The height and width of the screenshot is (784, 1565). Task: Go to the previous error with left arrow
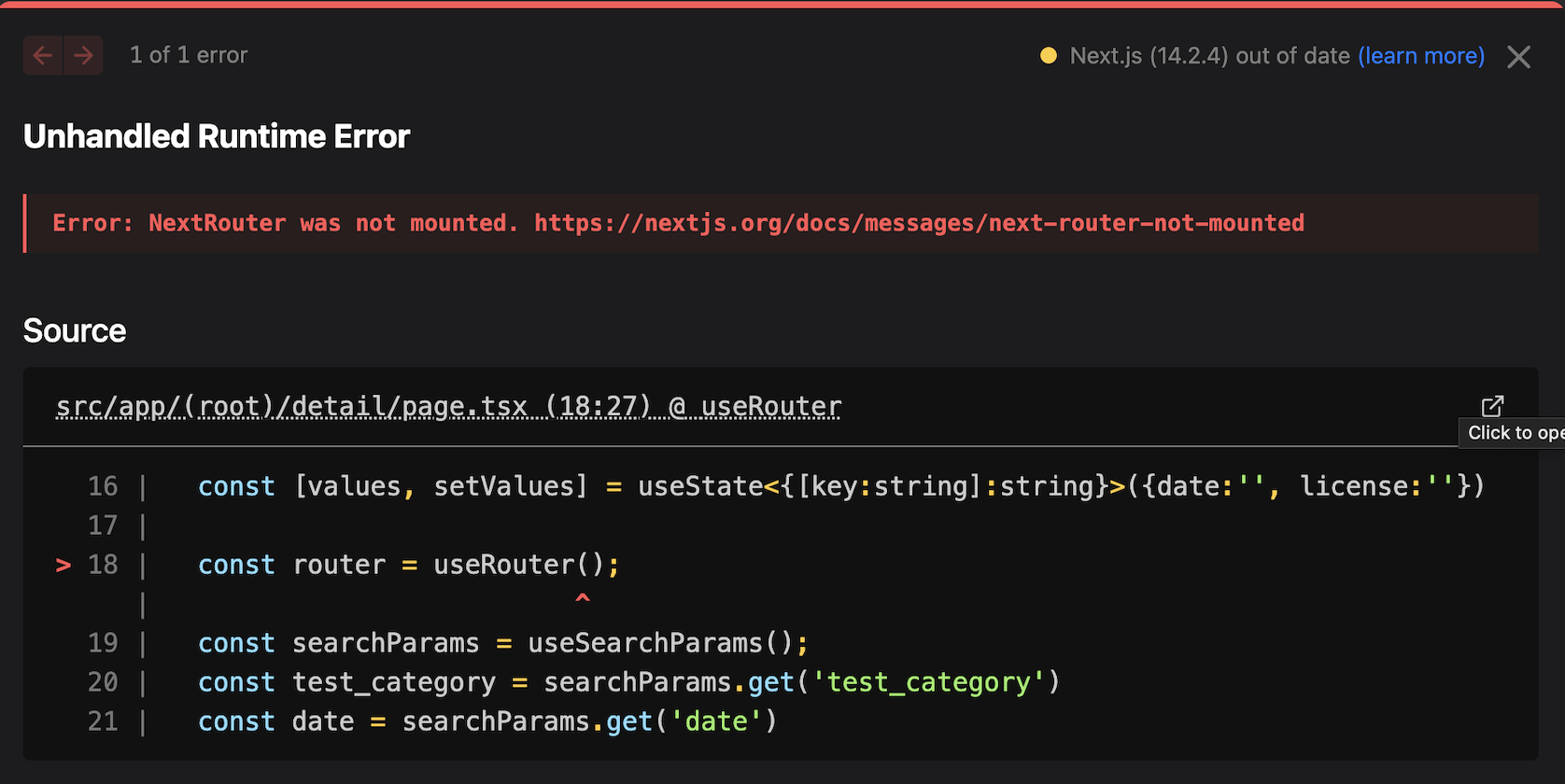[42, 56]
